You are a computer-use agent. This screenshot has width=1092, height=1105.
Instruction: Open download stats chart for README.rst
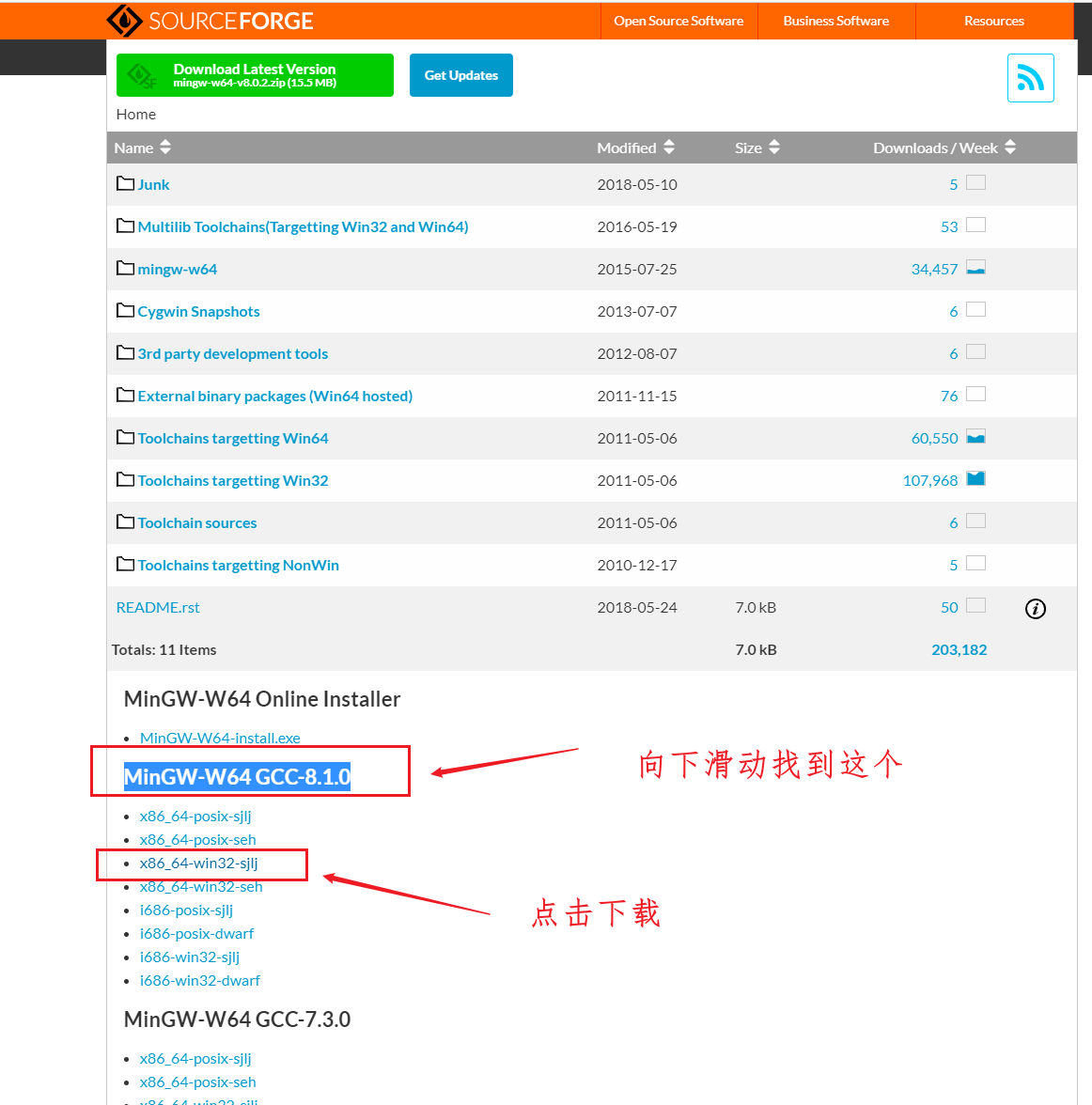click(975, 606)
